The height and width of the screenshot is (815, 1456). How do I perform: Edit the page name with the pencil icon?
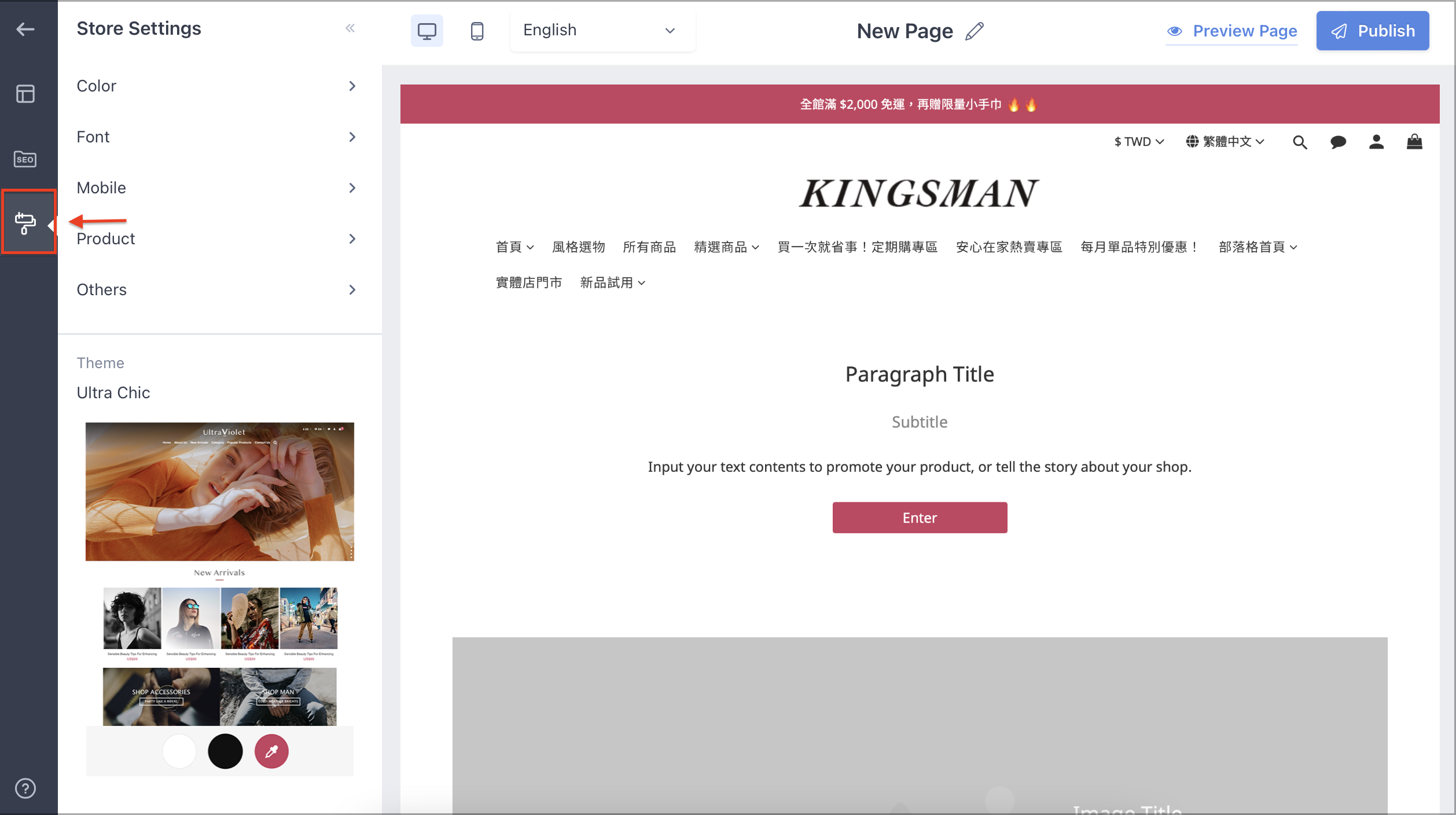[x=975, y=31]
